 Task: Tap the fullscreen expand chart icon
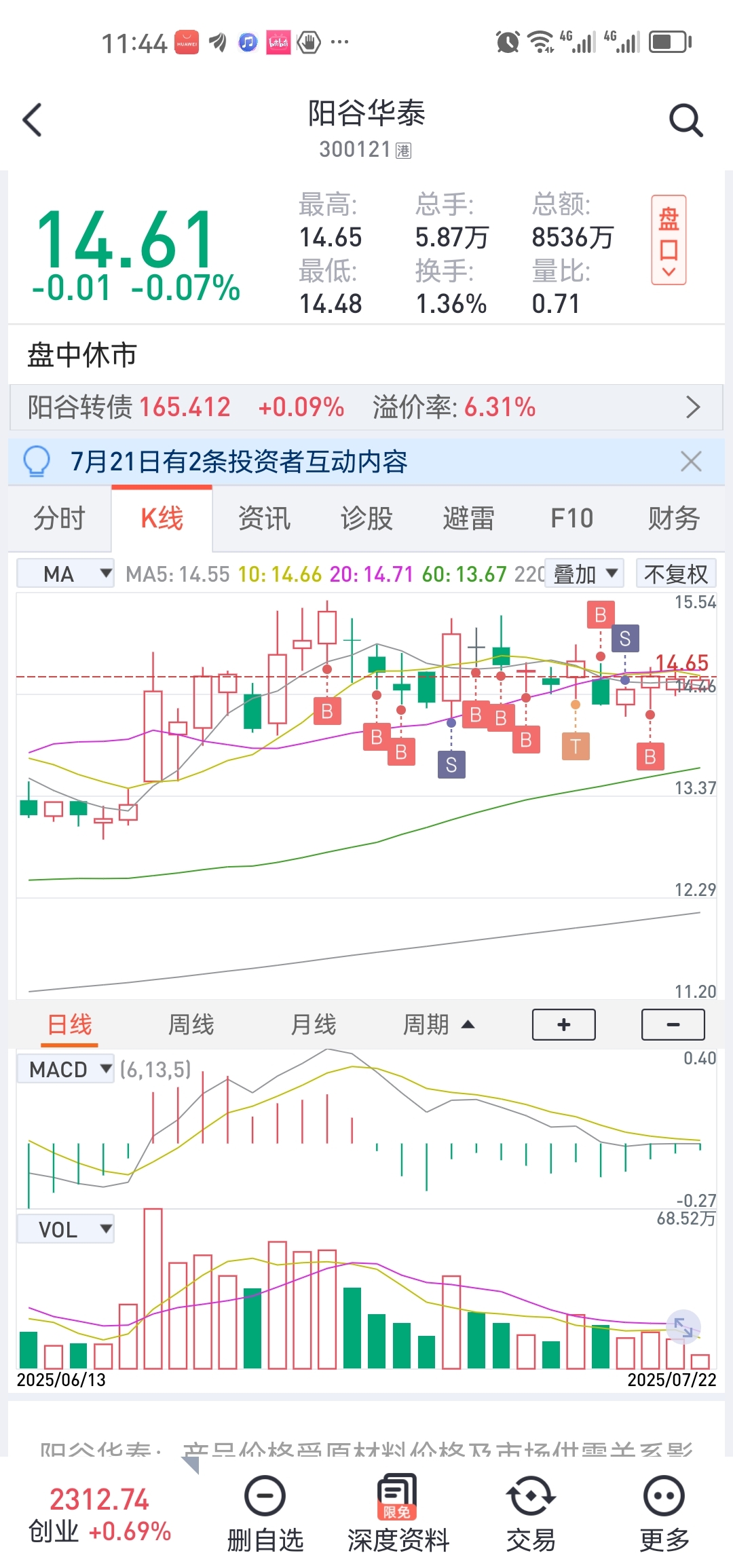(x=683, y=1326)
